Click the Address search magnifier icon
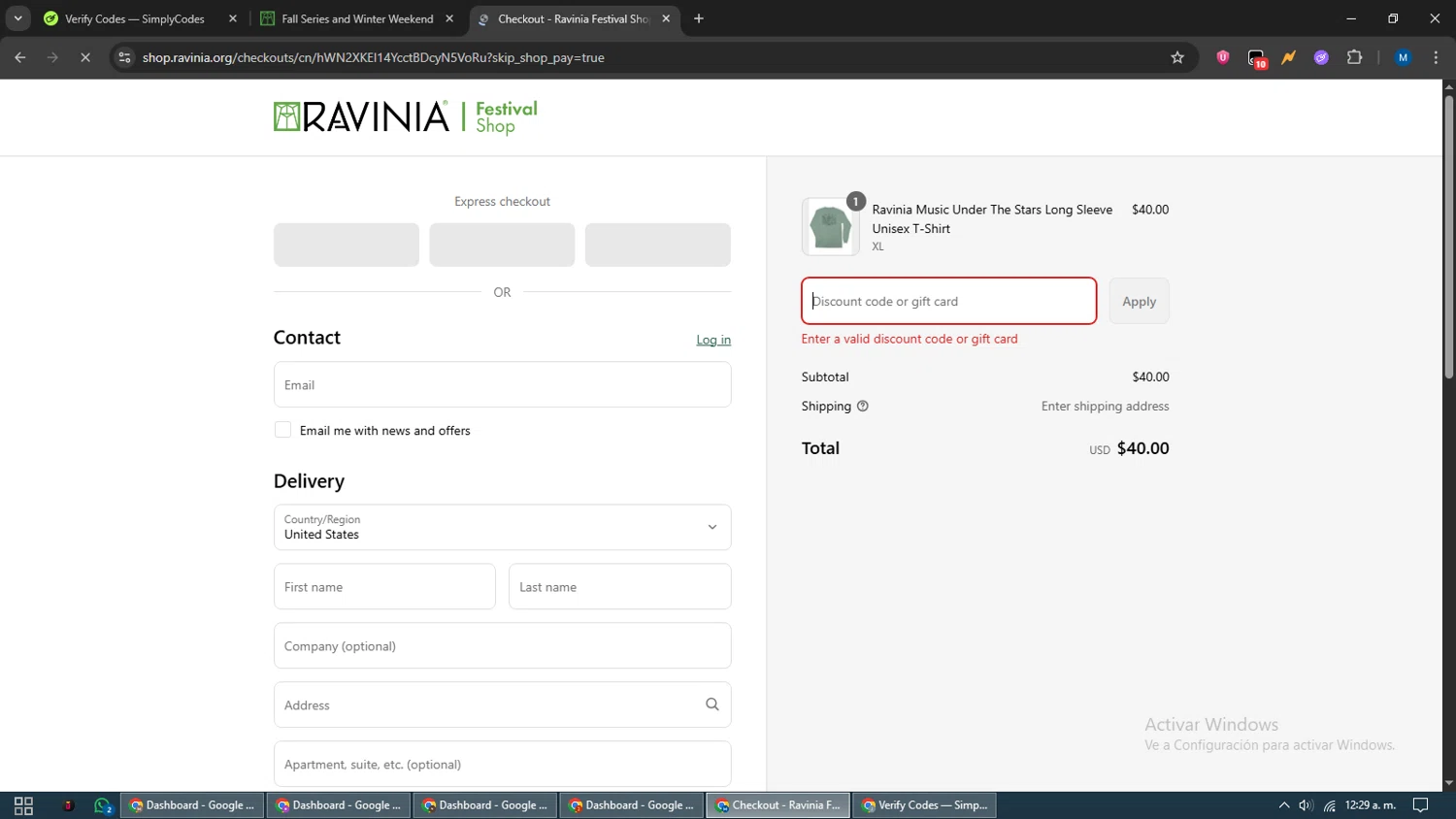The height and width of the screenshot is (819, 1456). pyautogui.click(x=712, y=704)
